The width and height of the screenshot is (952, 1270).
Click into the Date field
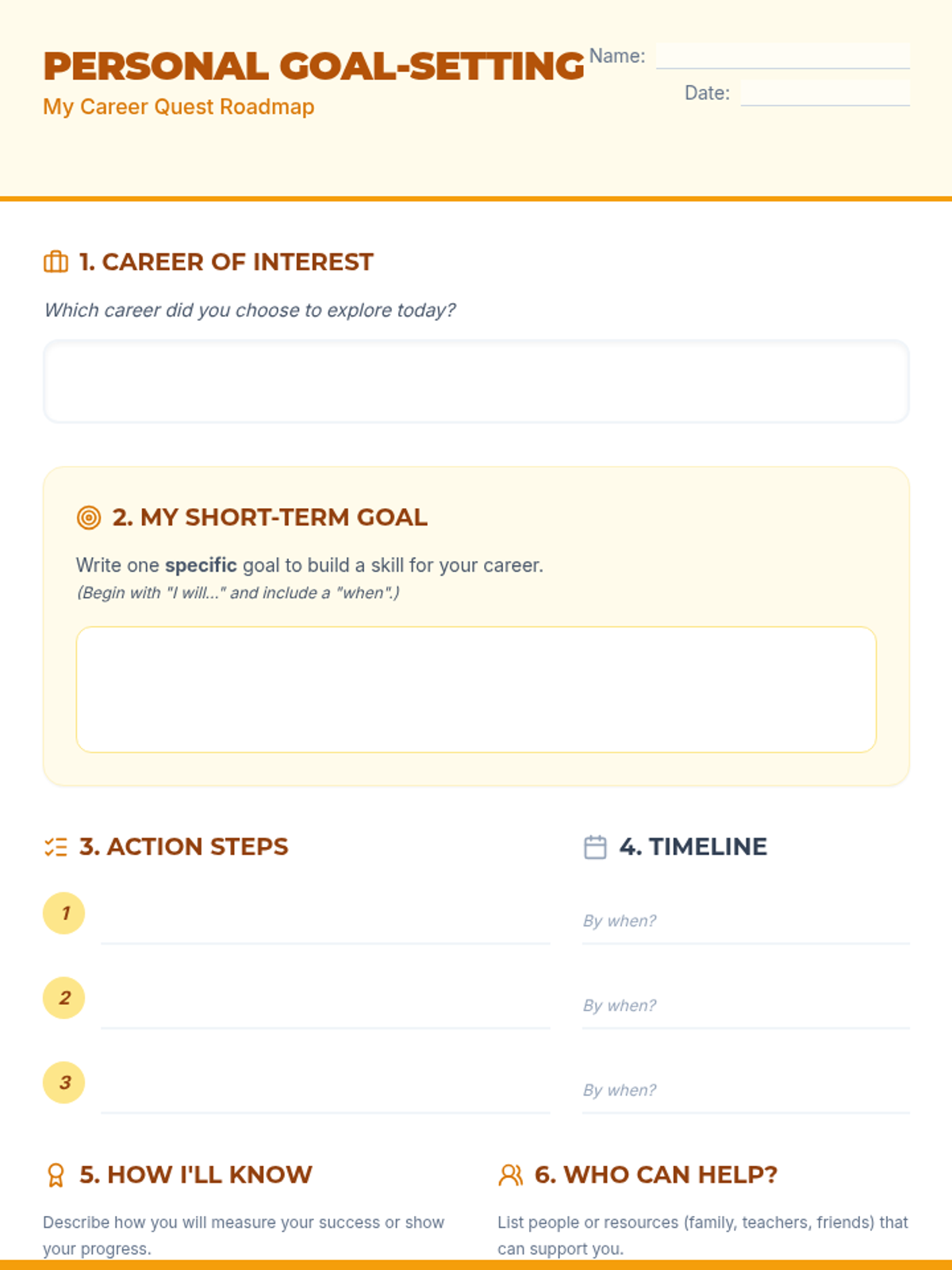point(825,93)
